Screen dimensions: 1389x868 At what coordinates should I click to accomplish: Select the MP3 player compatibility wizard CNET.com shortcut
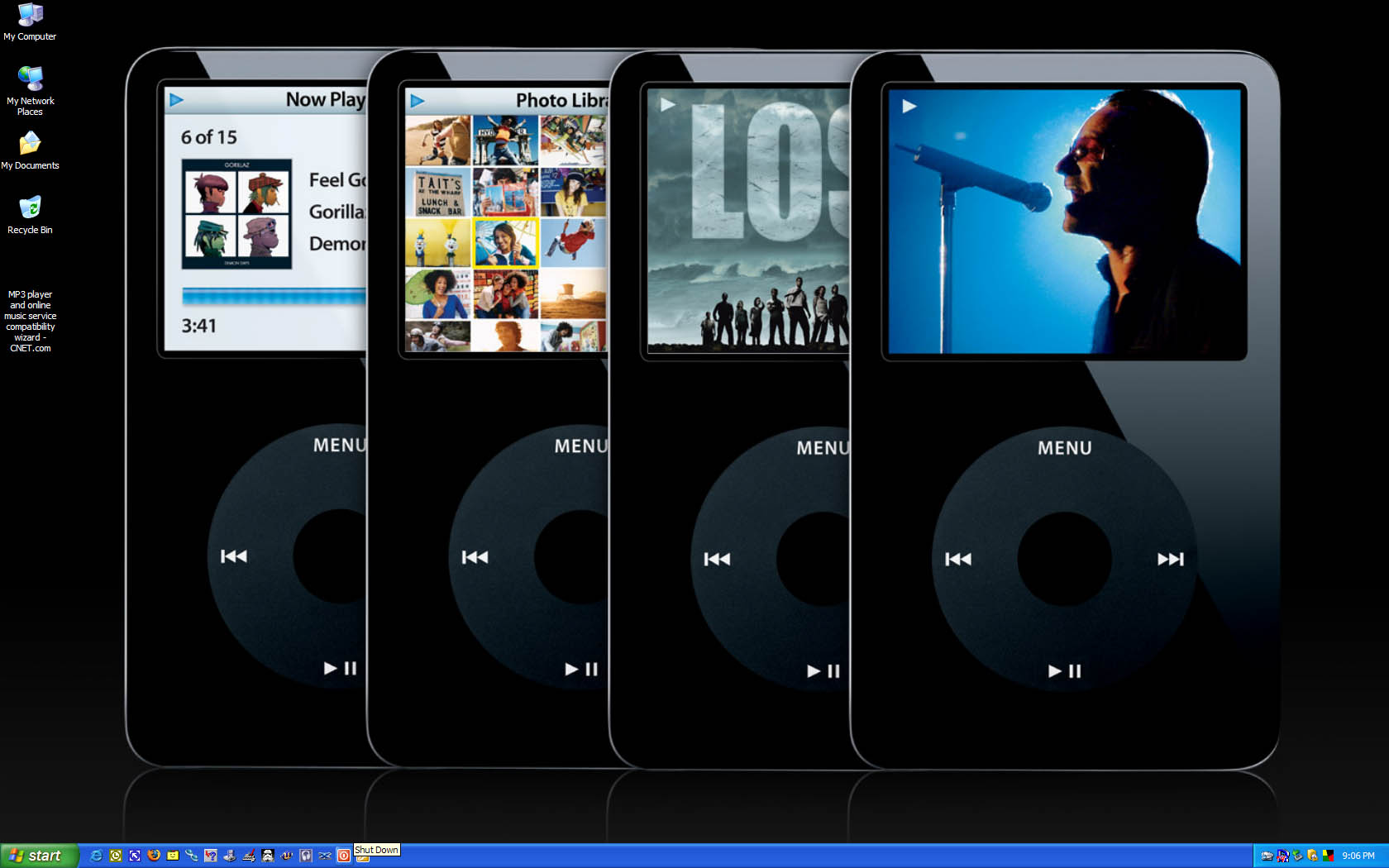tap(30, 321)
